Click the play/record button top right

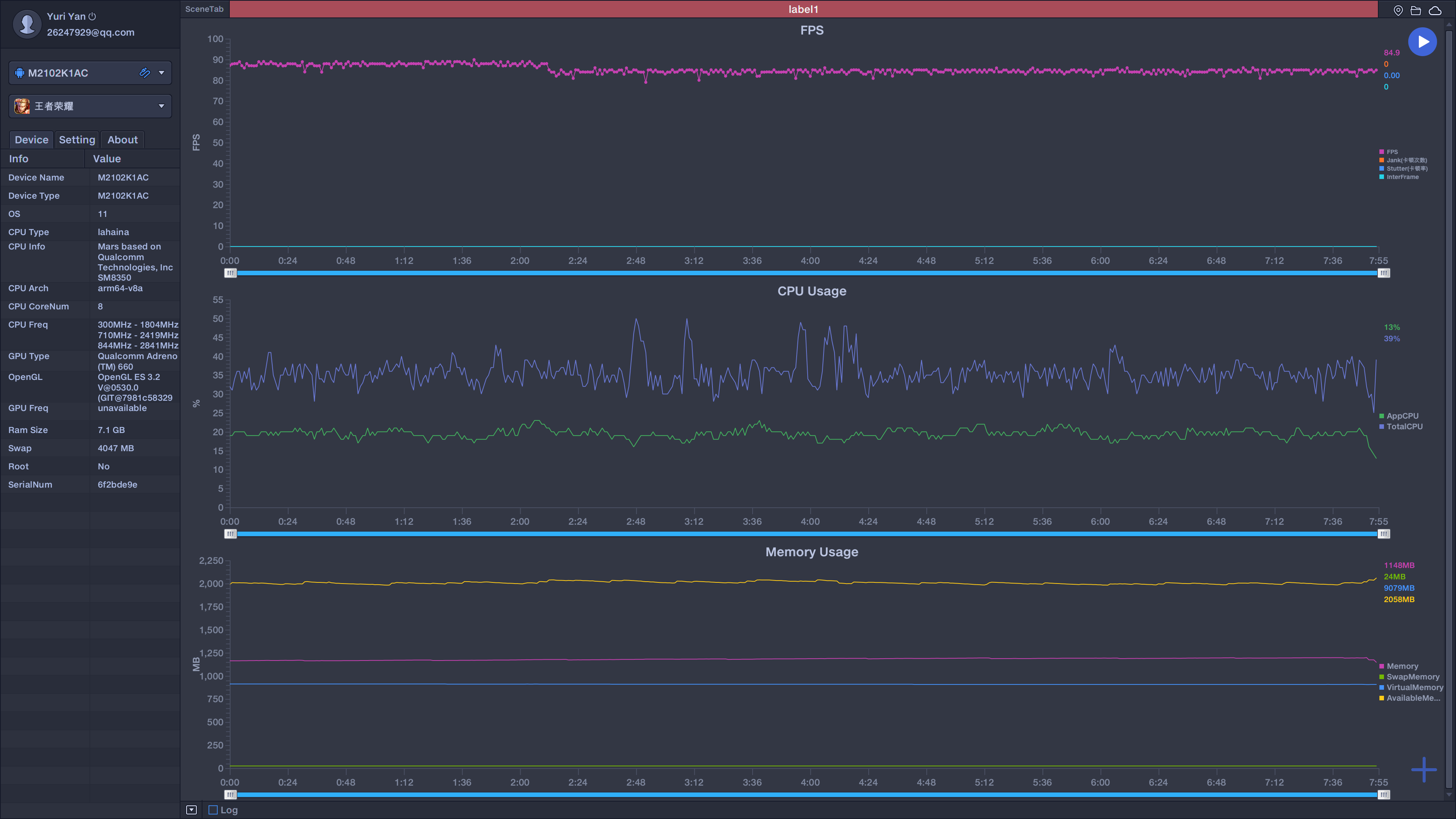click(x=1422, y=41)
